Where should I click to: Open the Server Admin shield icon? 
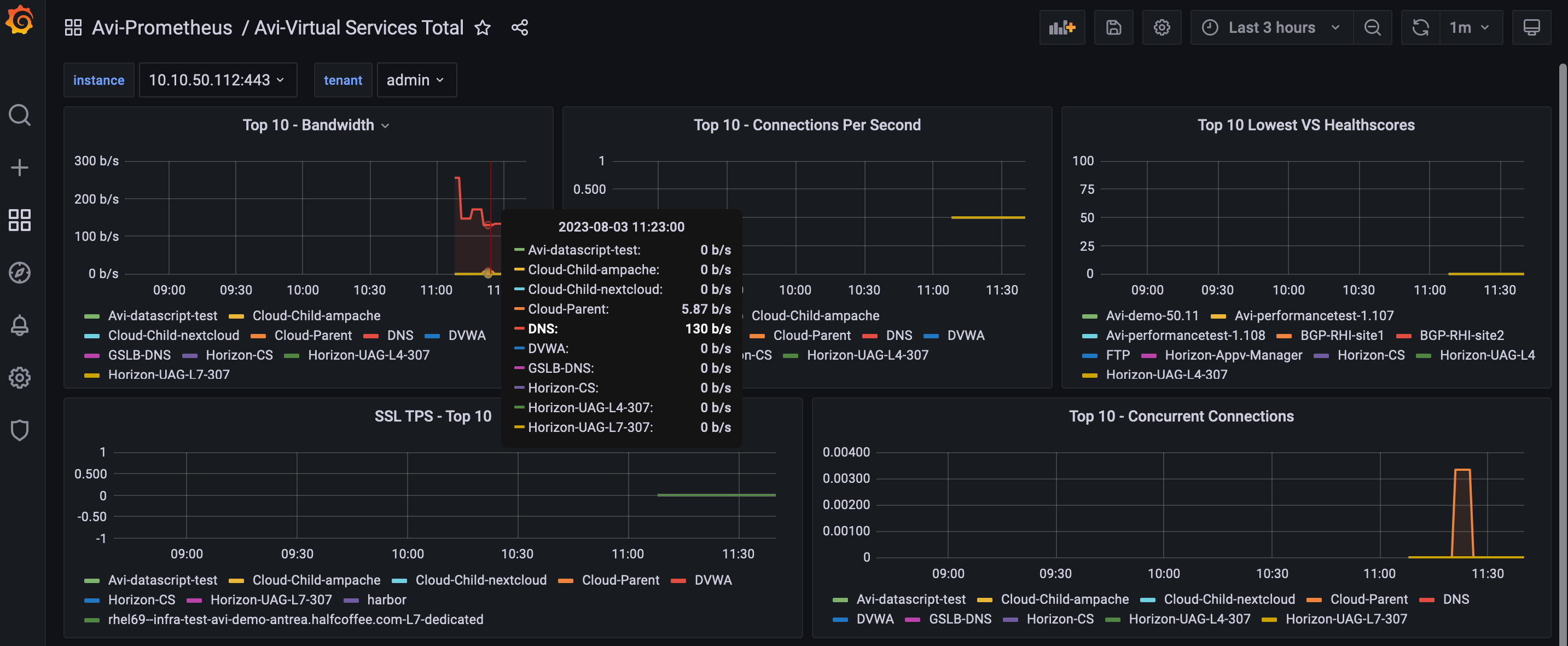point(20,430)
